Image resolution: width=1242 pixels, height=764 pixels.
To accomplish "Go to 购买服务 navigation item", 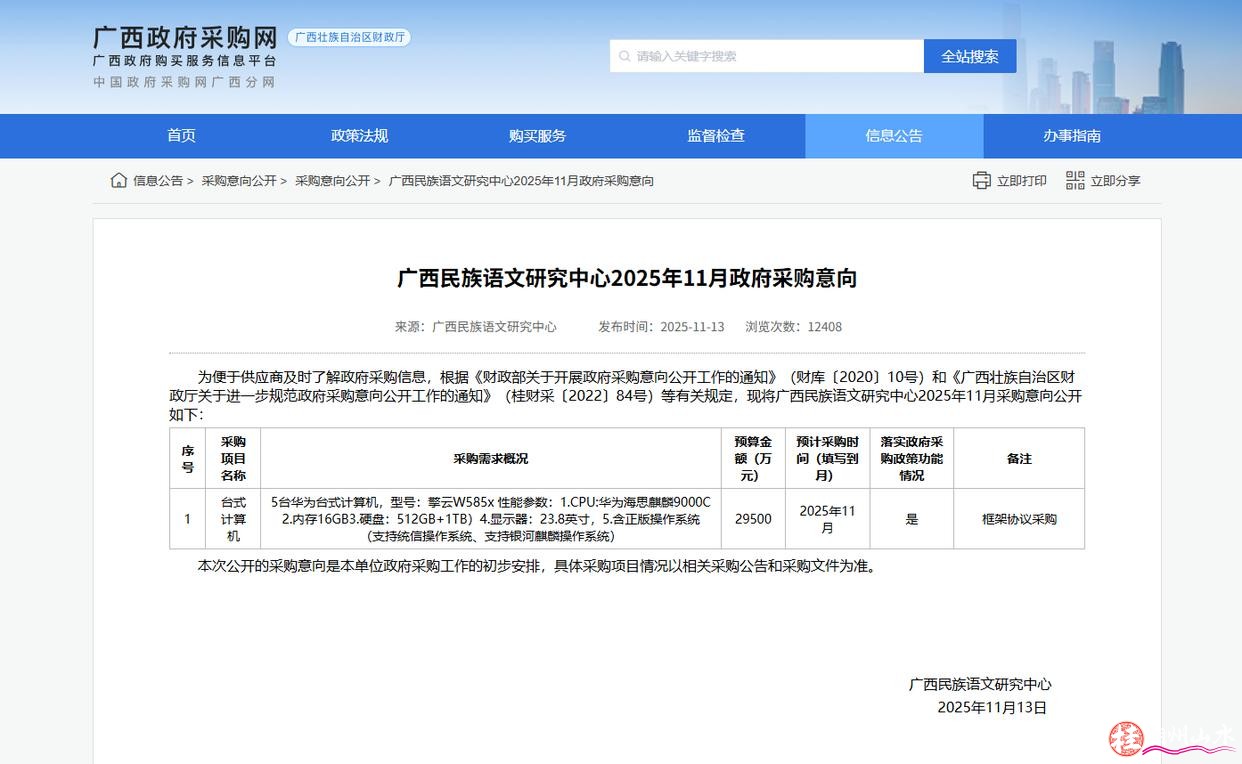I will [x=537, y=136].
